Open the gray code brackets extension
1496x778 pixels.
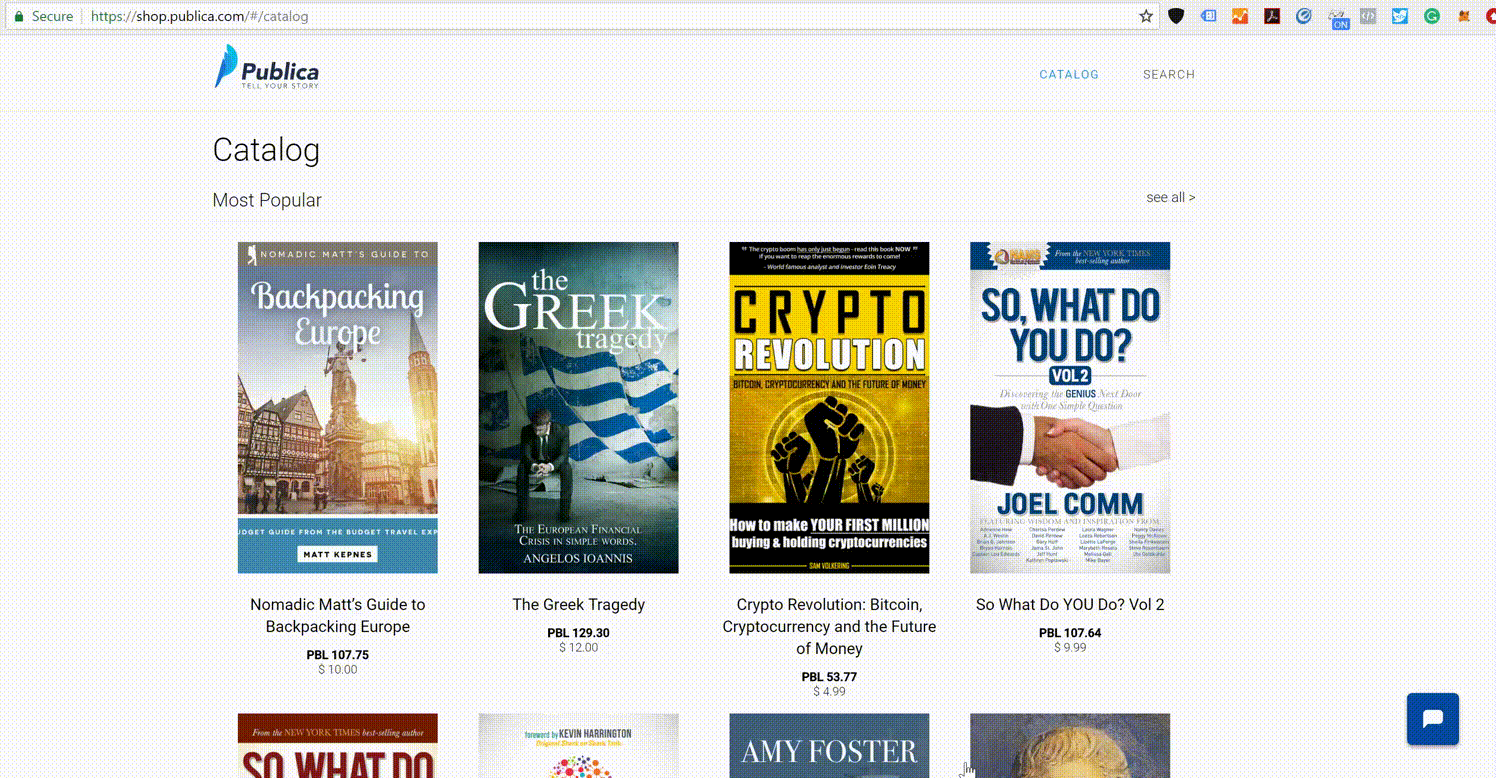(1368, 16)
